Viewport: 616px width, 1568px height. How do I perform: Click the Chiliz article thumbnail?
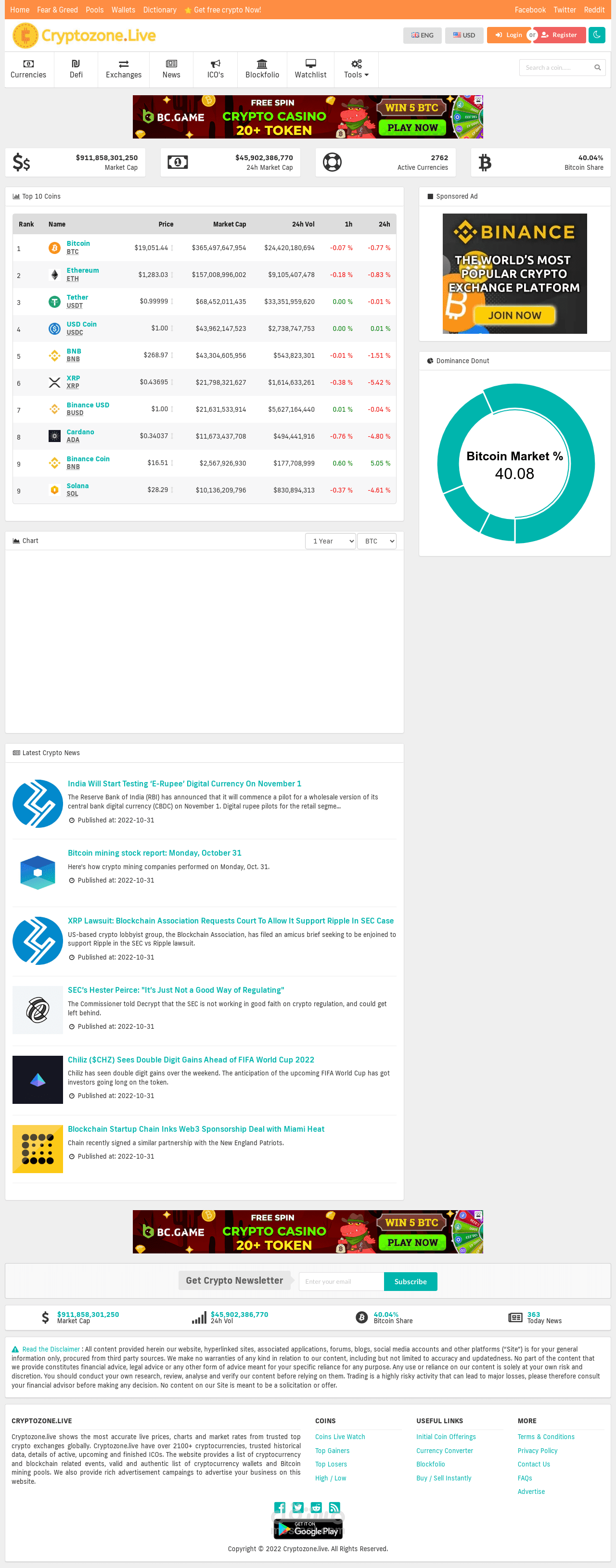[x=38, y=1079]
